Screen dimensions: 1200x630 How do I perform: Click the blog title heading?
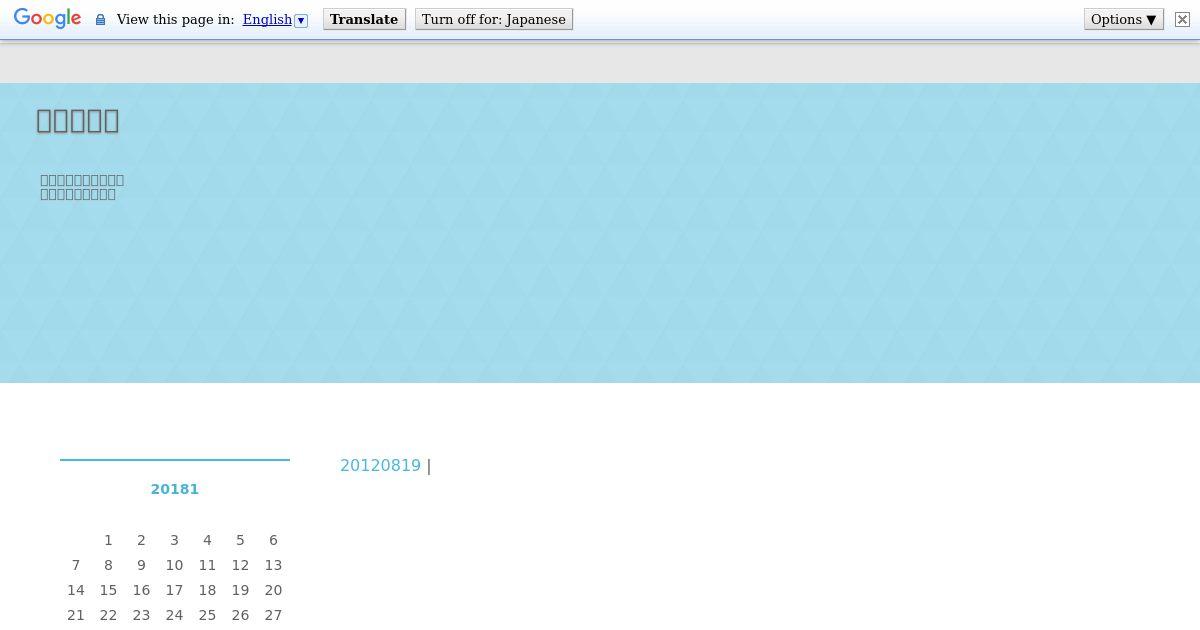78,120
